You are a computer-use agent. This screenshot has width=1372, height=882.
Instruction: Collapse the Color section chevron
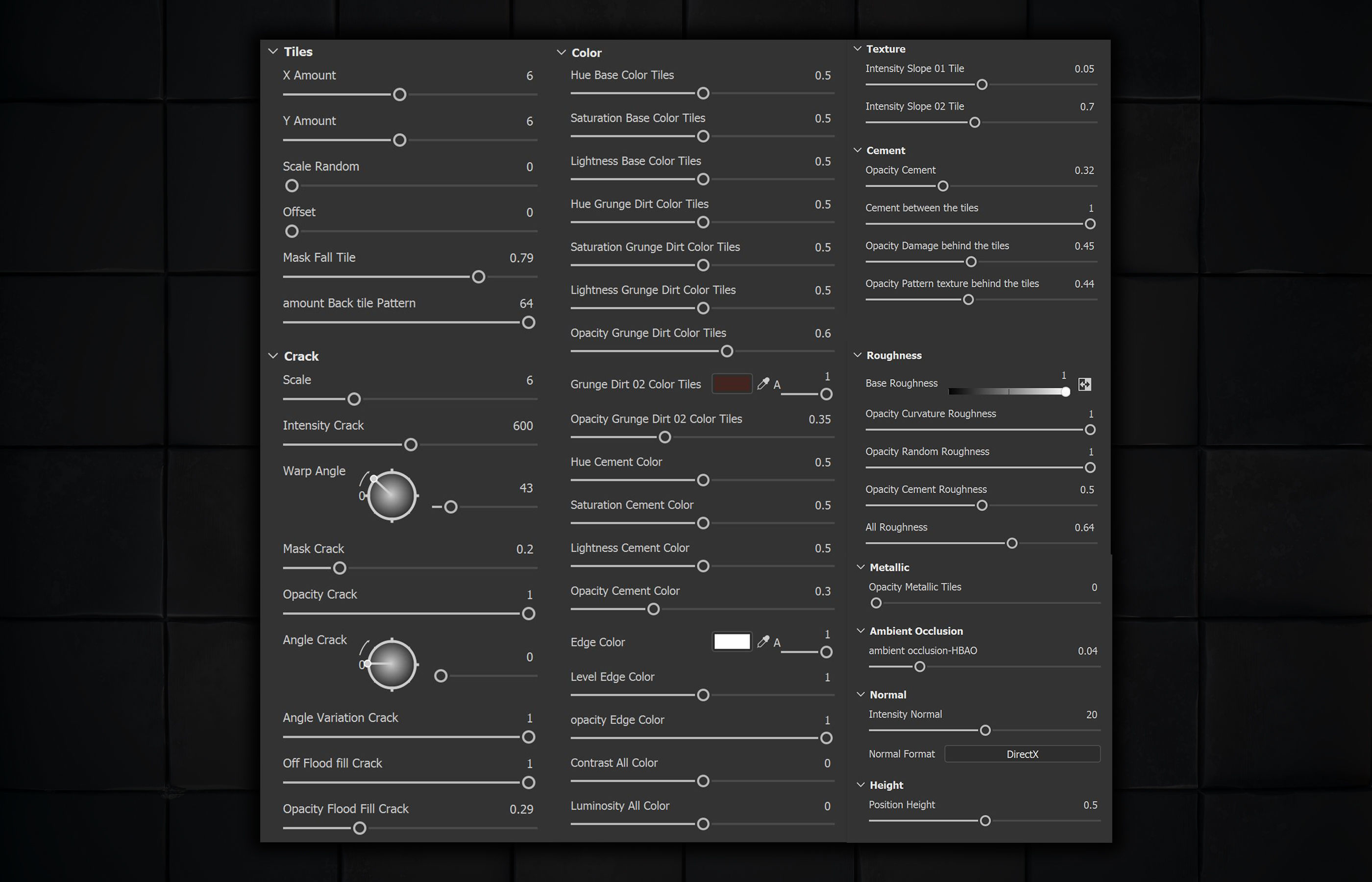coord(561,53)
